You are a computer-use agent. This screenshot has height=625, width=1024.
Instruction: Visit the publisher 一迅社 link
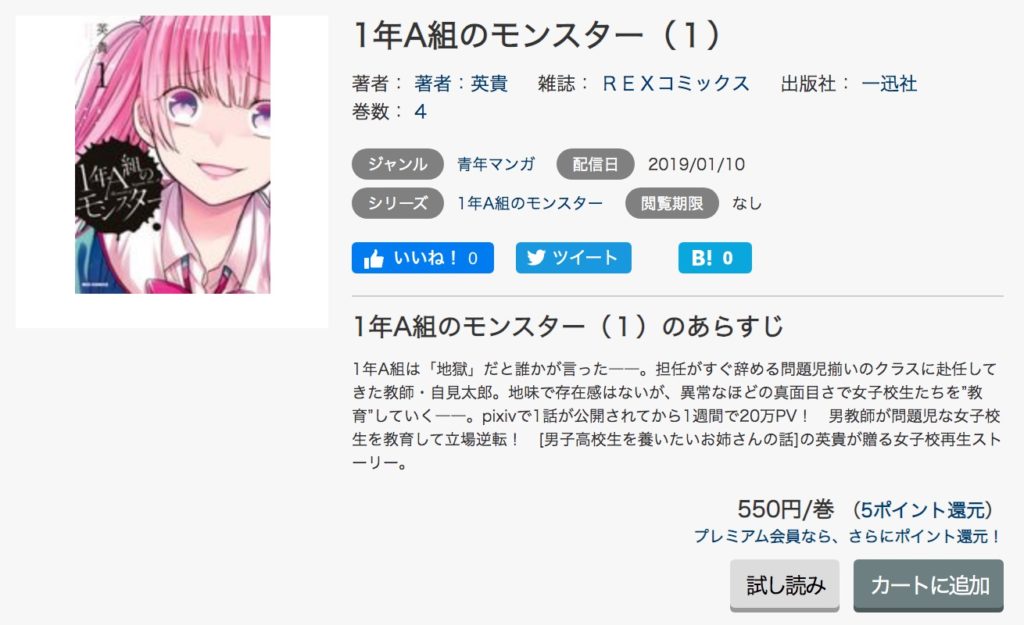pos(889,84)
